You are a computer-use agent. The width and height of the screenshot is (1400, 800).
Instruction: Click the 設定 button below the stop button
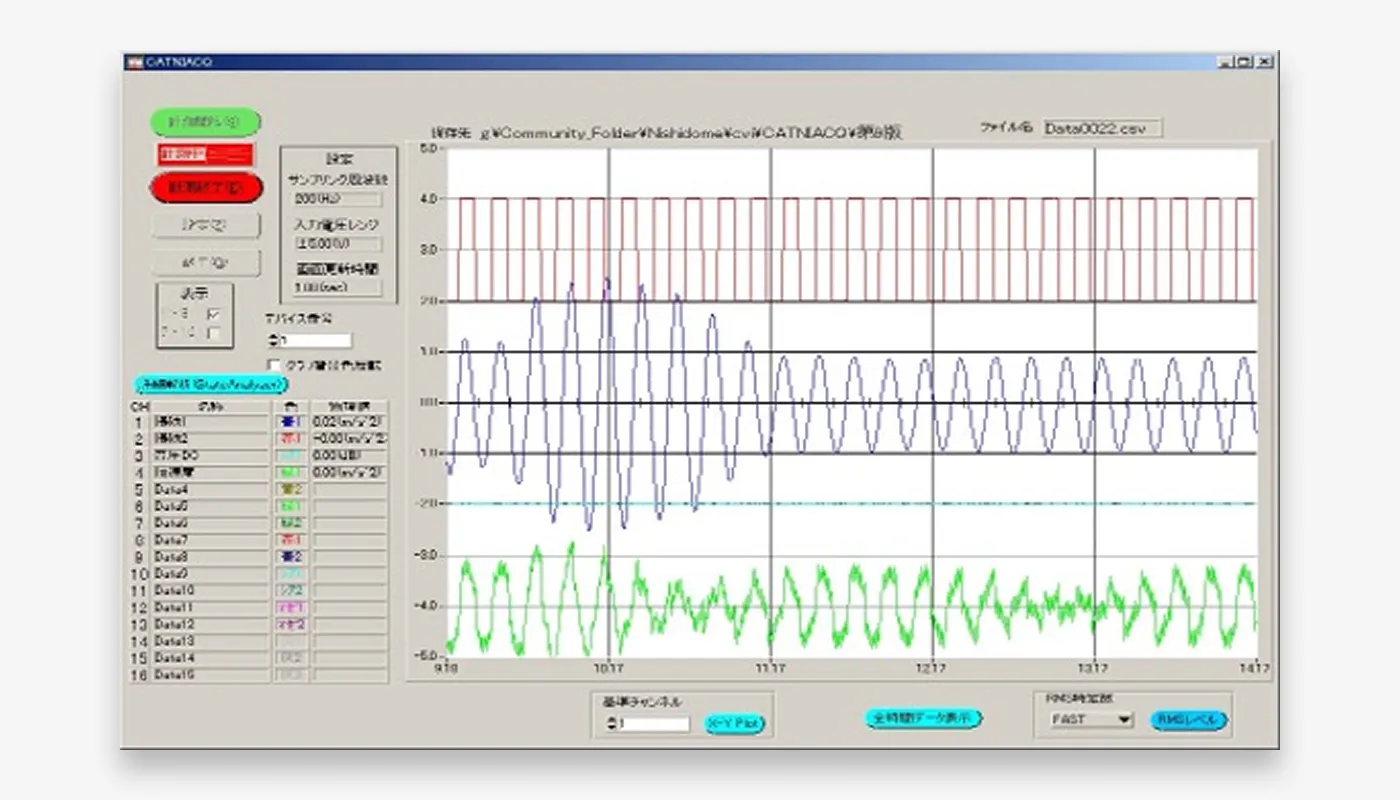pyautogui.click(x=204, y=225)
